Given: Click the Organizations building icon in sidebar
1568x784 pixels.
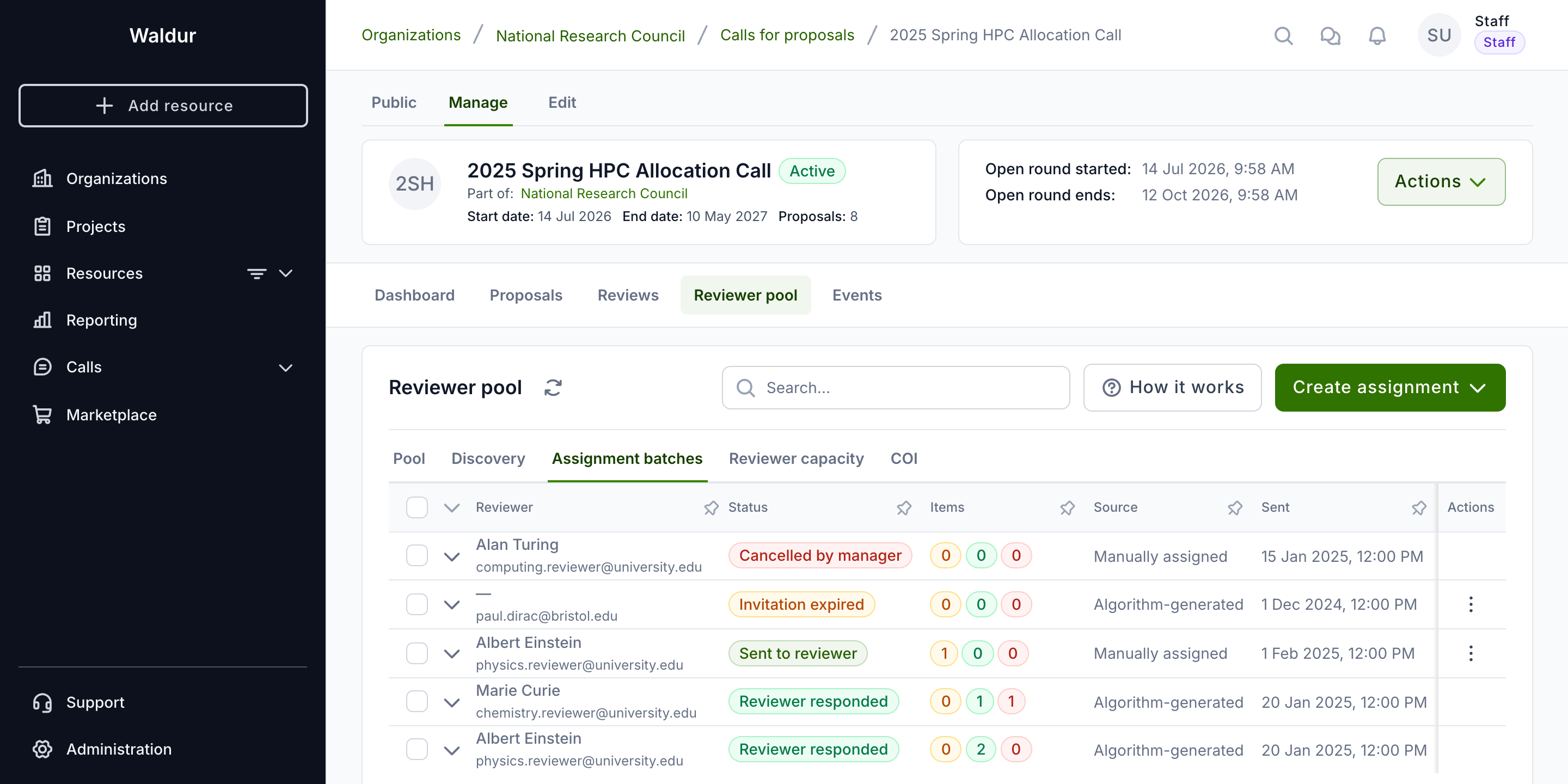Looking at the screenshot, I should [x=42, y=179].
